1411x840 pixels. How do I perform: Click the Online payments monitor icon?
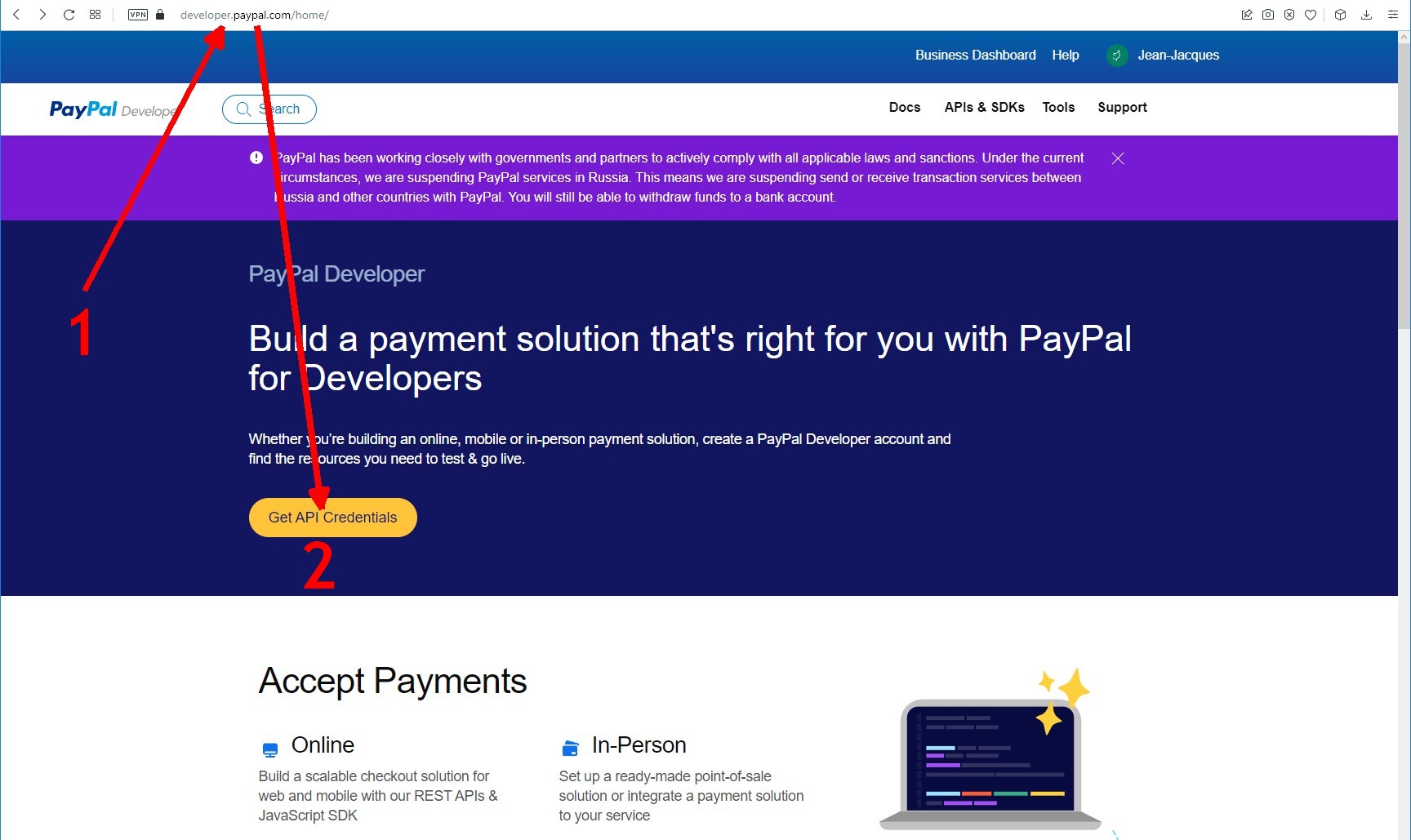(270, 749)
